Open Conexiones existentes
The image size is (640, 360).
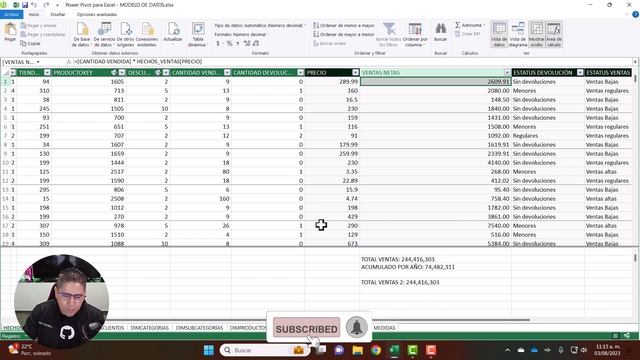[x=147, y=35]
